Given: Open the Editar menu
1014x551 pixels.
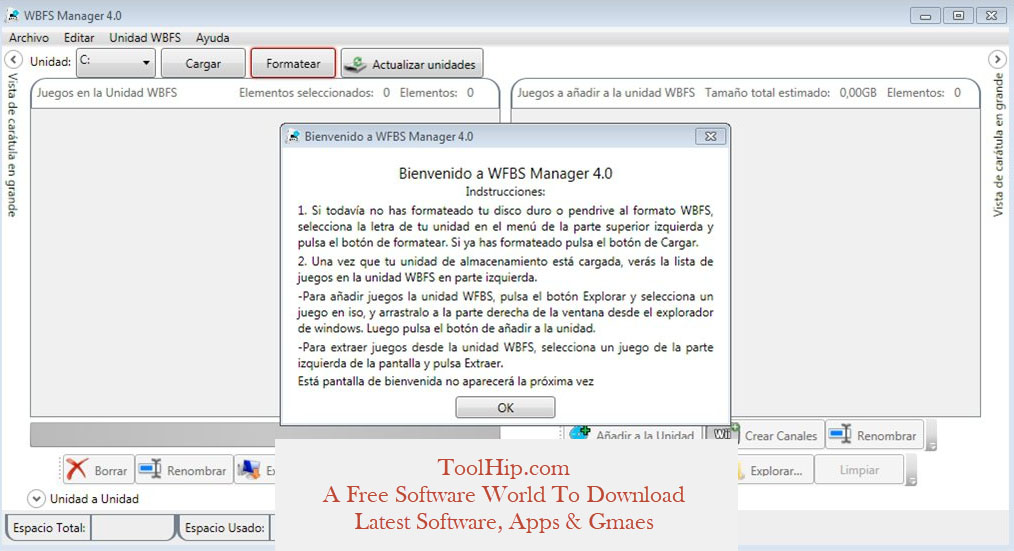Looking at the screenshot, I should pyautogui.click(x=79, y=38).
